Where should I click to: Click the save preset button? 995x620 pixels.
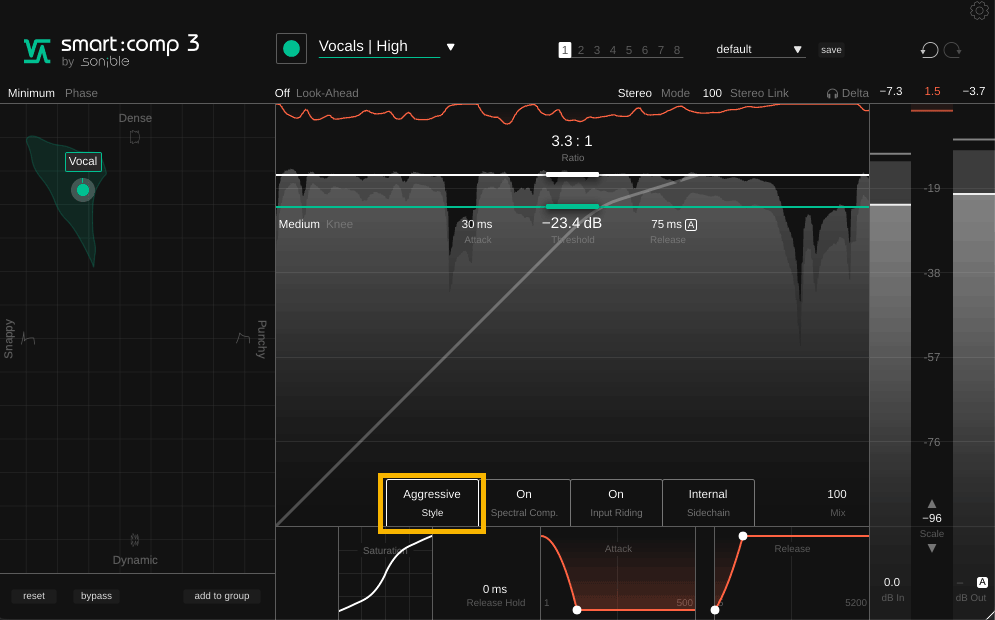(x=831, y=50)
